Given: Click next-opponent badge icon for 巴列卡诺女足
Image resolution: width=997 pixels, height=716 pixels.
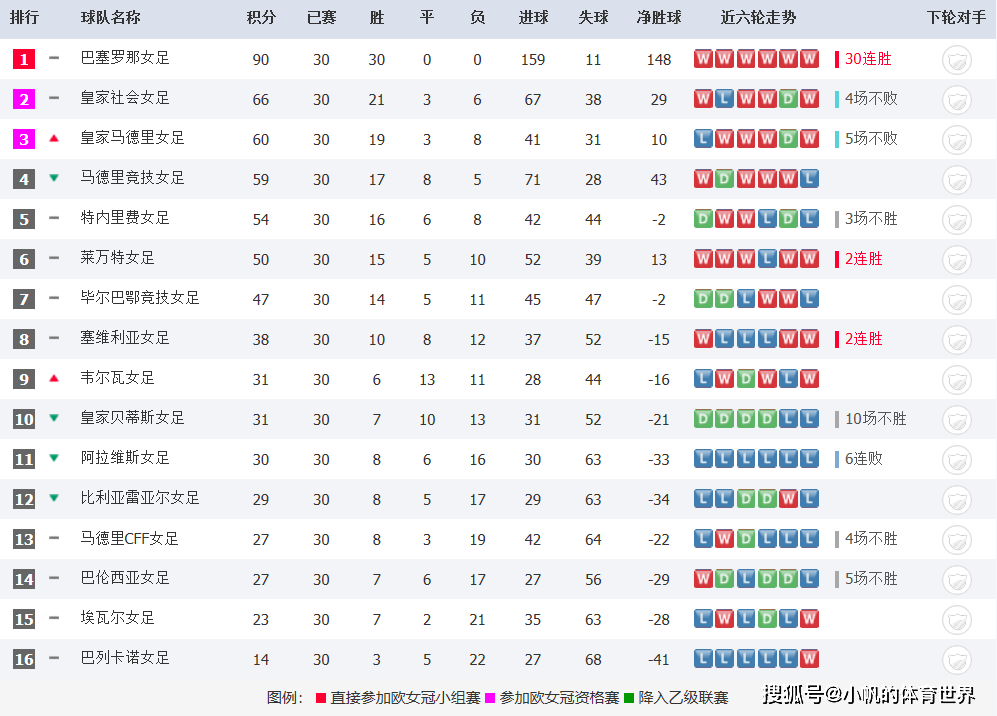Looking at the screenshot, I should point(956,660).
